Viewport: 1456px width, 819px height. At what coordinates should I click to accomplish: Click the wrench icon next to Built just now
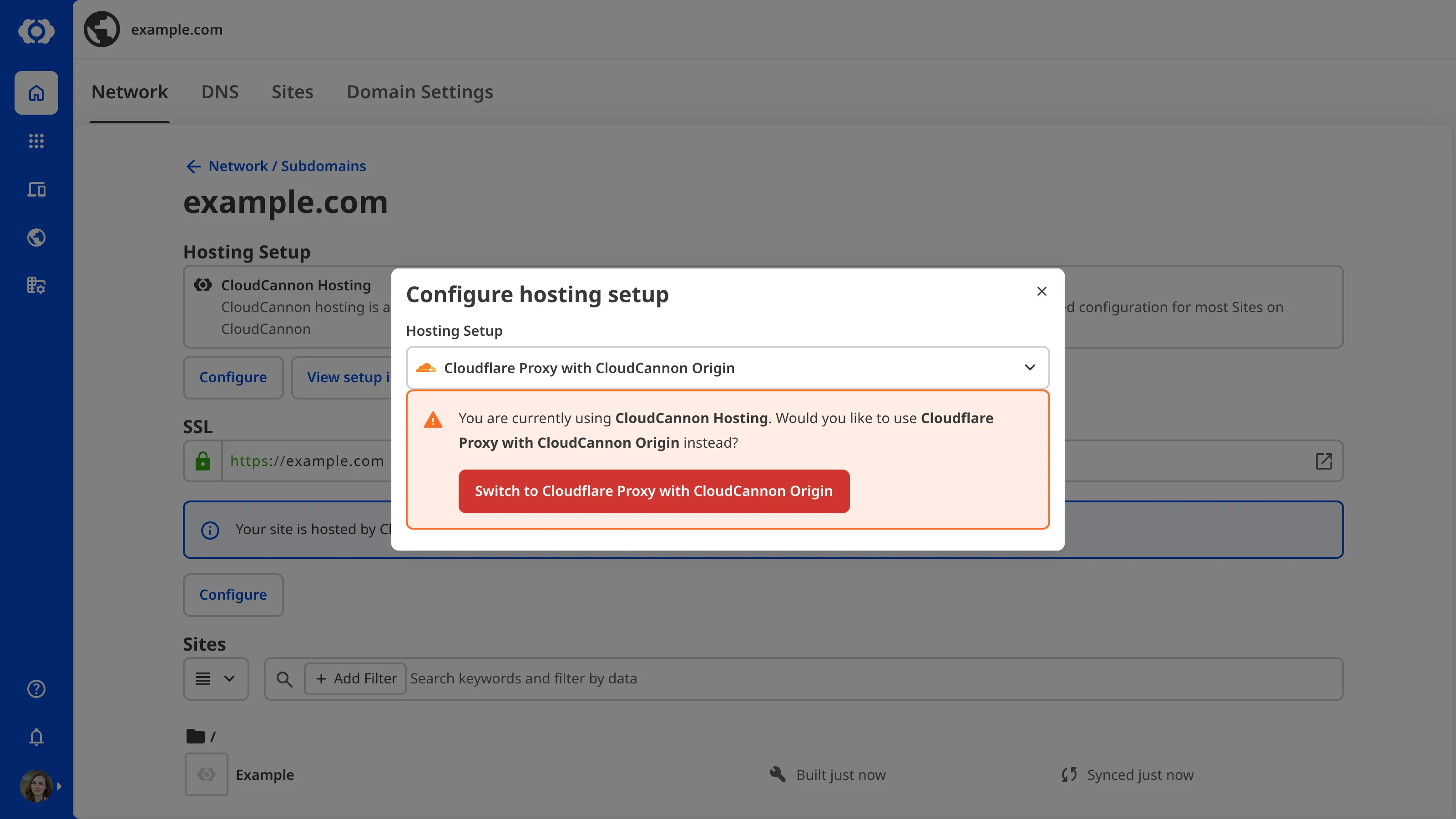(778, 774)
